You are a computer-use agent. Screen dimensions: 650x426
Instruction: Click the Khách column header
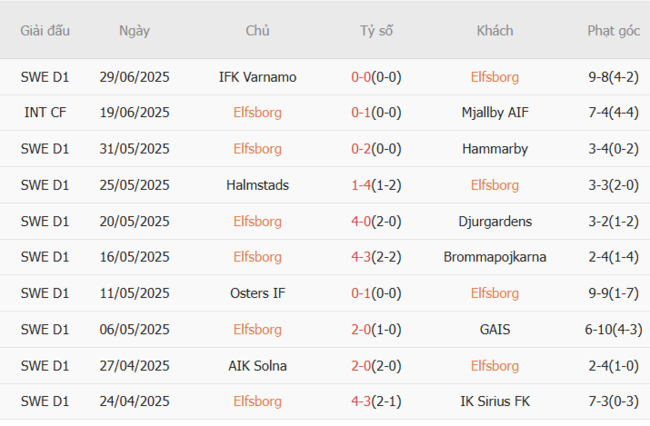tap(495, 30)
